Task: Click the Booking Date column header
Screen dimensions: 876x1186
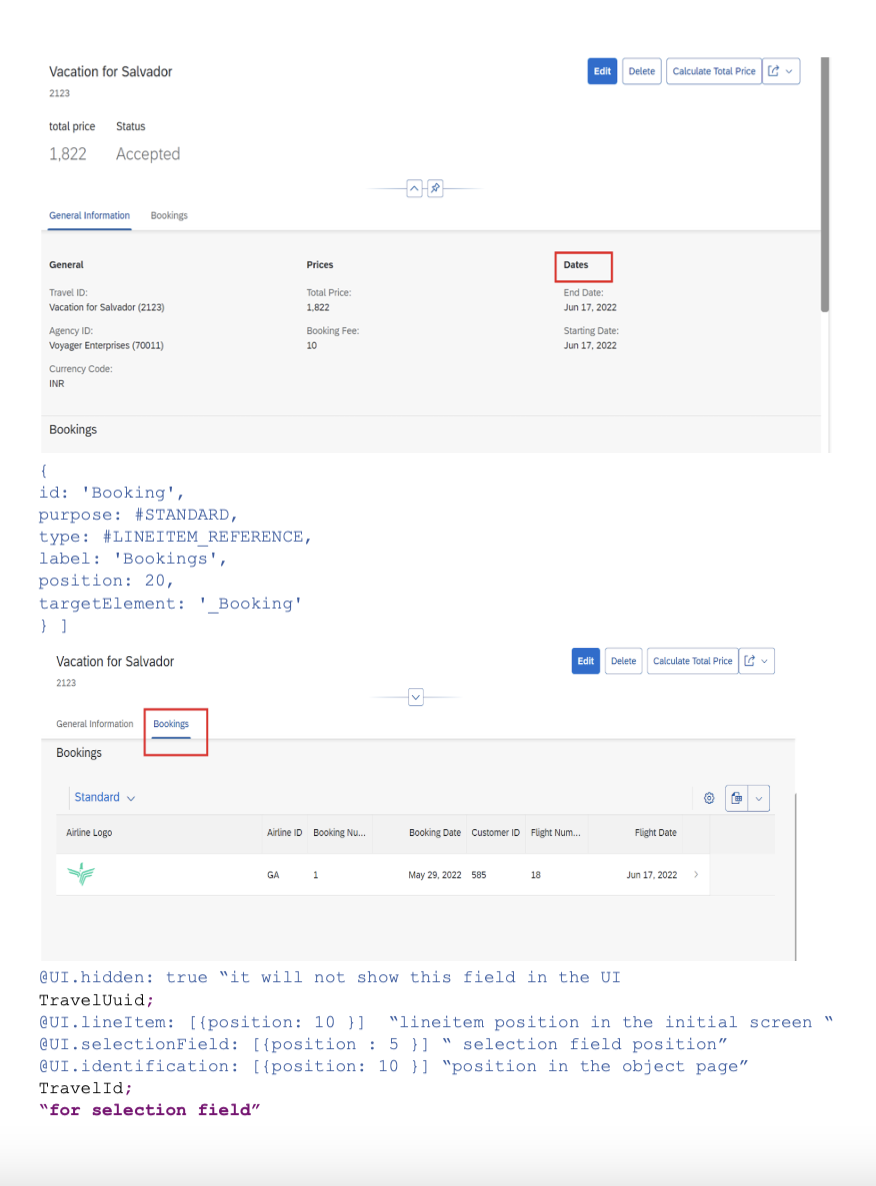Action: pyautogui.click(x=420, y=833)
